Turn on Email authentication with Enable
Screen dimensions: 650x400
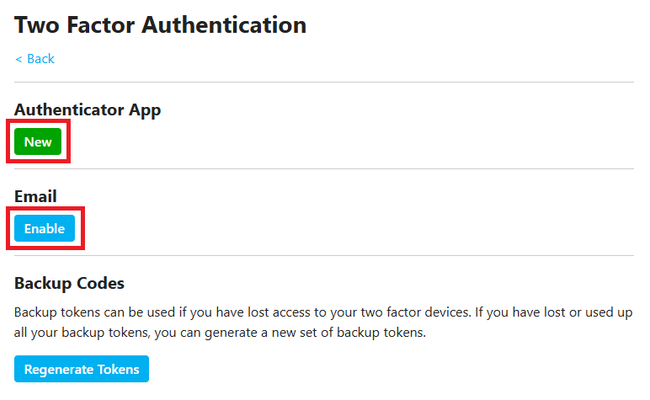pos(44,229)
